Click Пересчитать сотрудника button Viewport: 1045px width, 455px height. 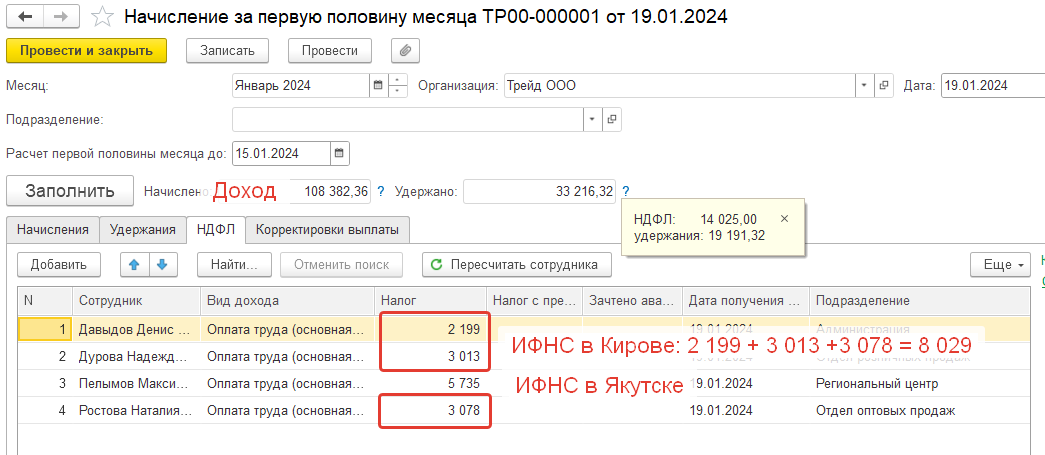[x=517, y=264]
